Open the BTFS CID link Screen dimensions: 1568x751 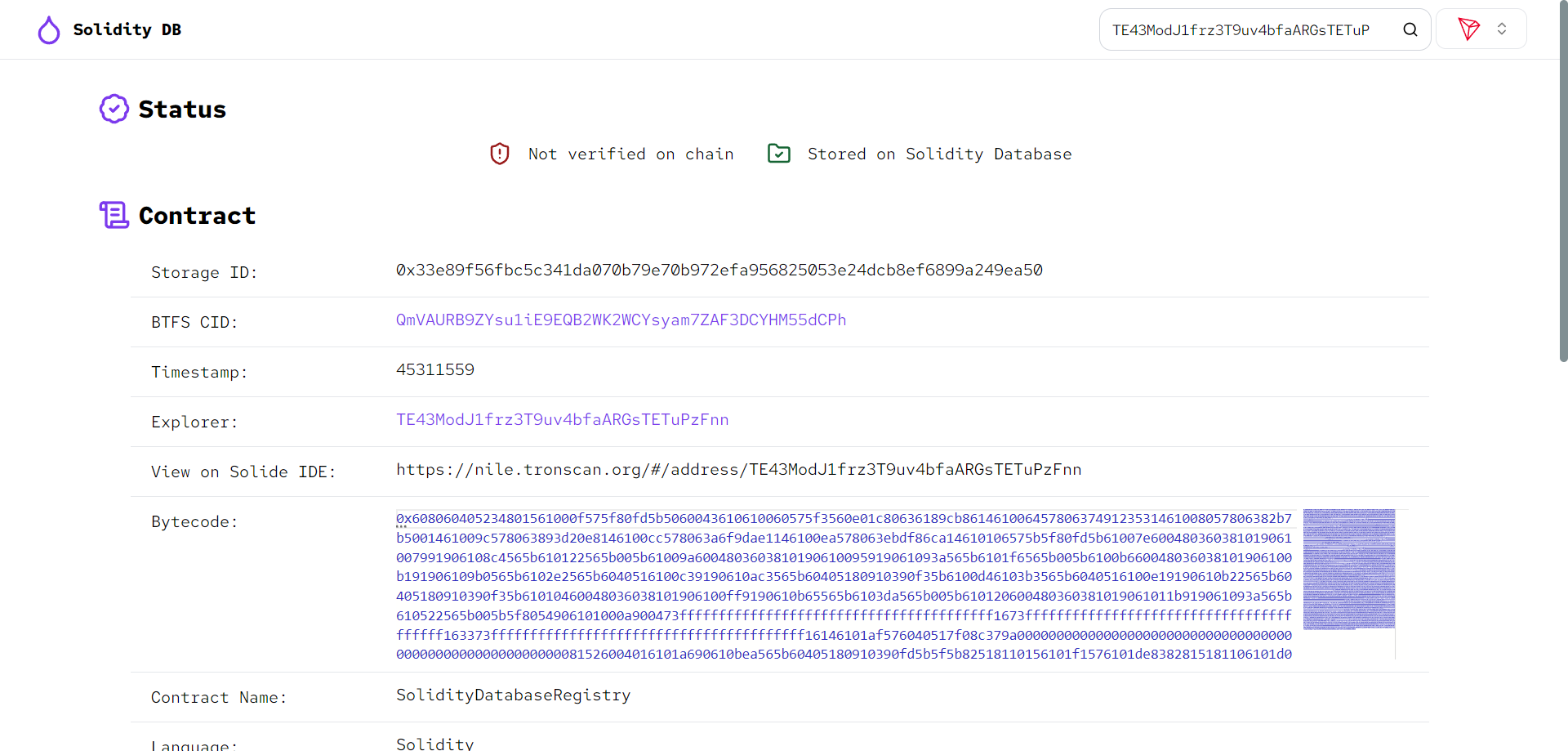(621, 320)
